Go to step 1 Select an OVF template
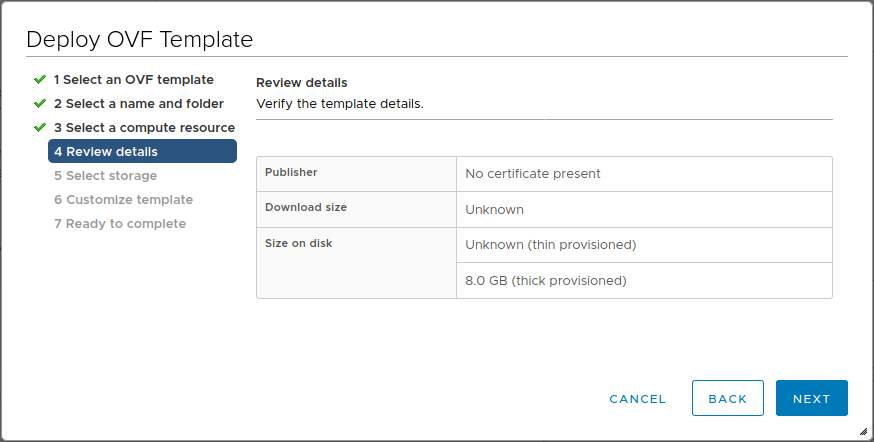This screenshot has height=442, width=874. 133,79
